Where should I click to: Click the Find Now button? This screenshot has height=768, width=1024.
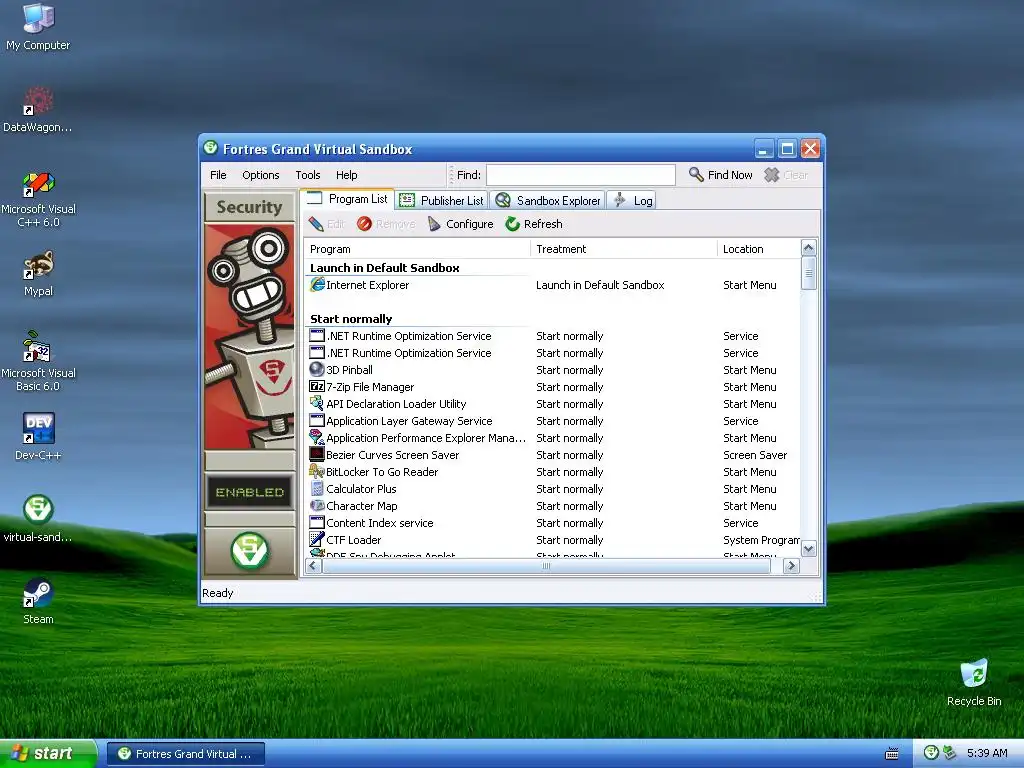720,175
